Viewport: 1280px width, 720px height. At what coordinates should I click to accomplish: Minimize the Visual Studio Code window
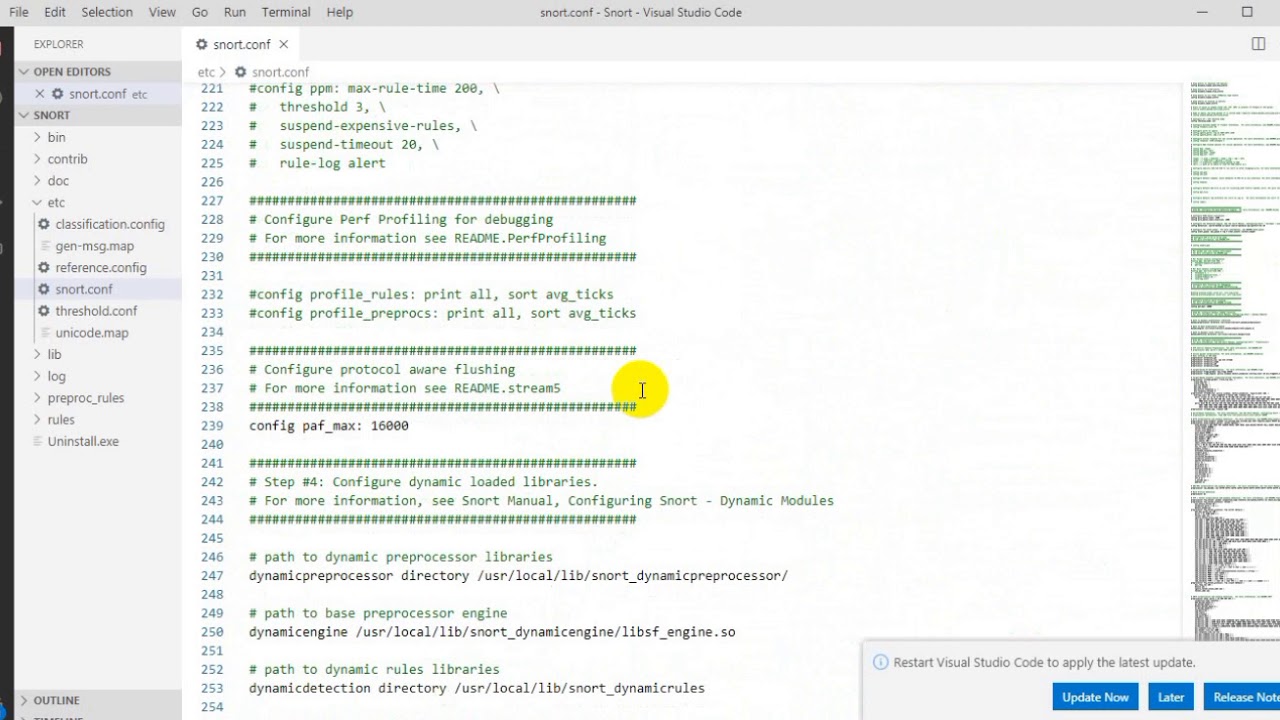1202,12
